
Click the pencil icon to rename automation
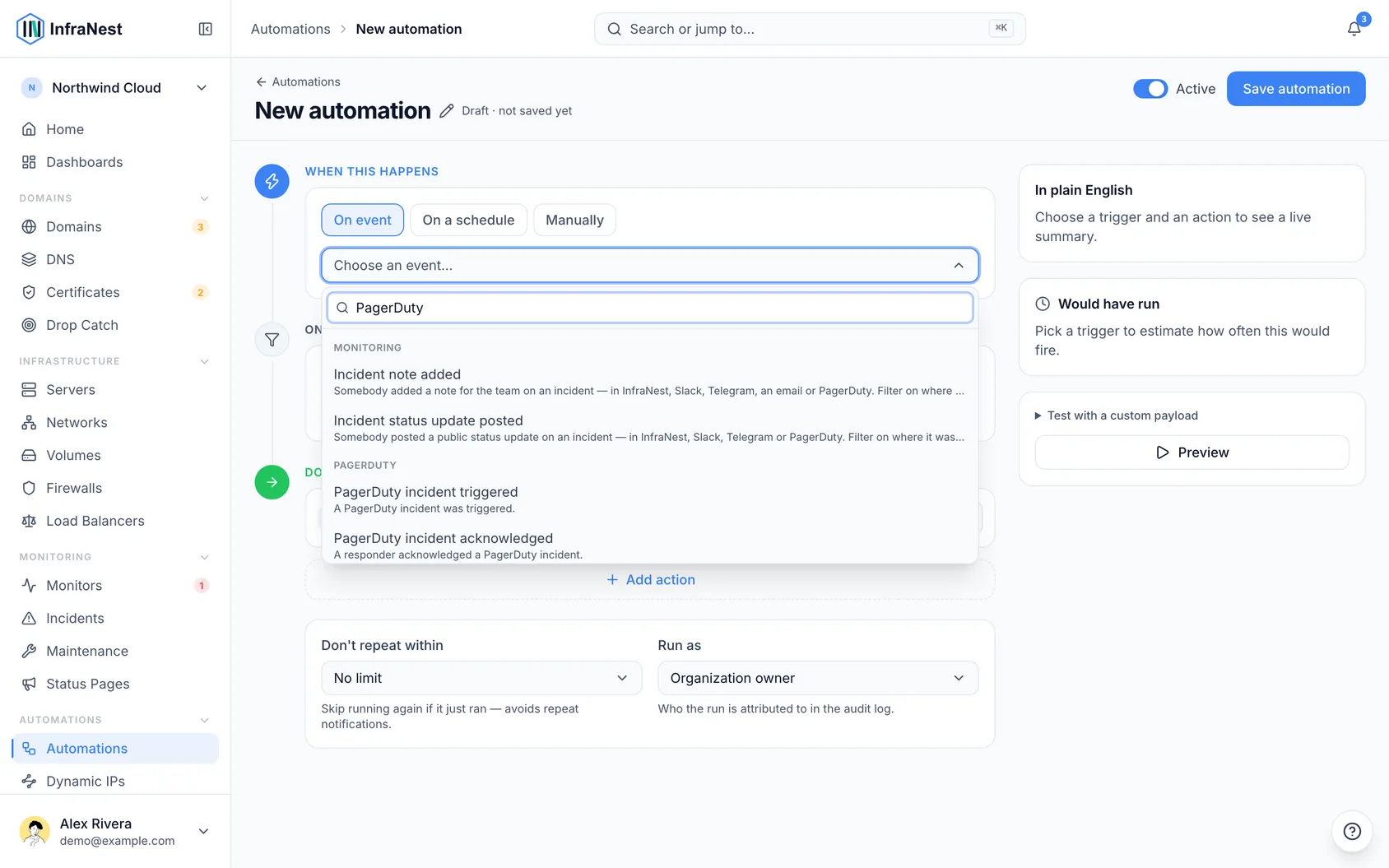click(x=446, y=111)
